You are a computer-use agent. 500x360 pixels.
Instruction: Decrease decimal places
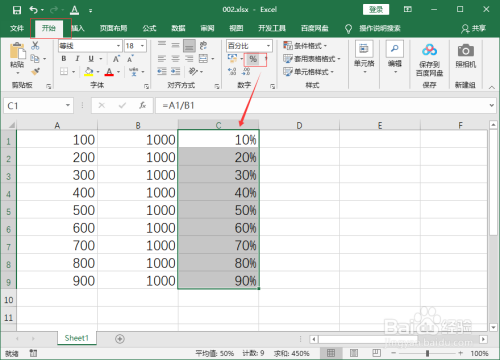pyautogui.click(x=246, y=71)
